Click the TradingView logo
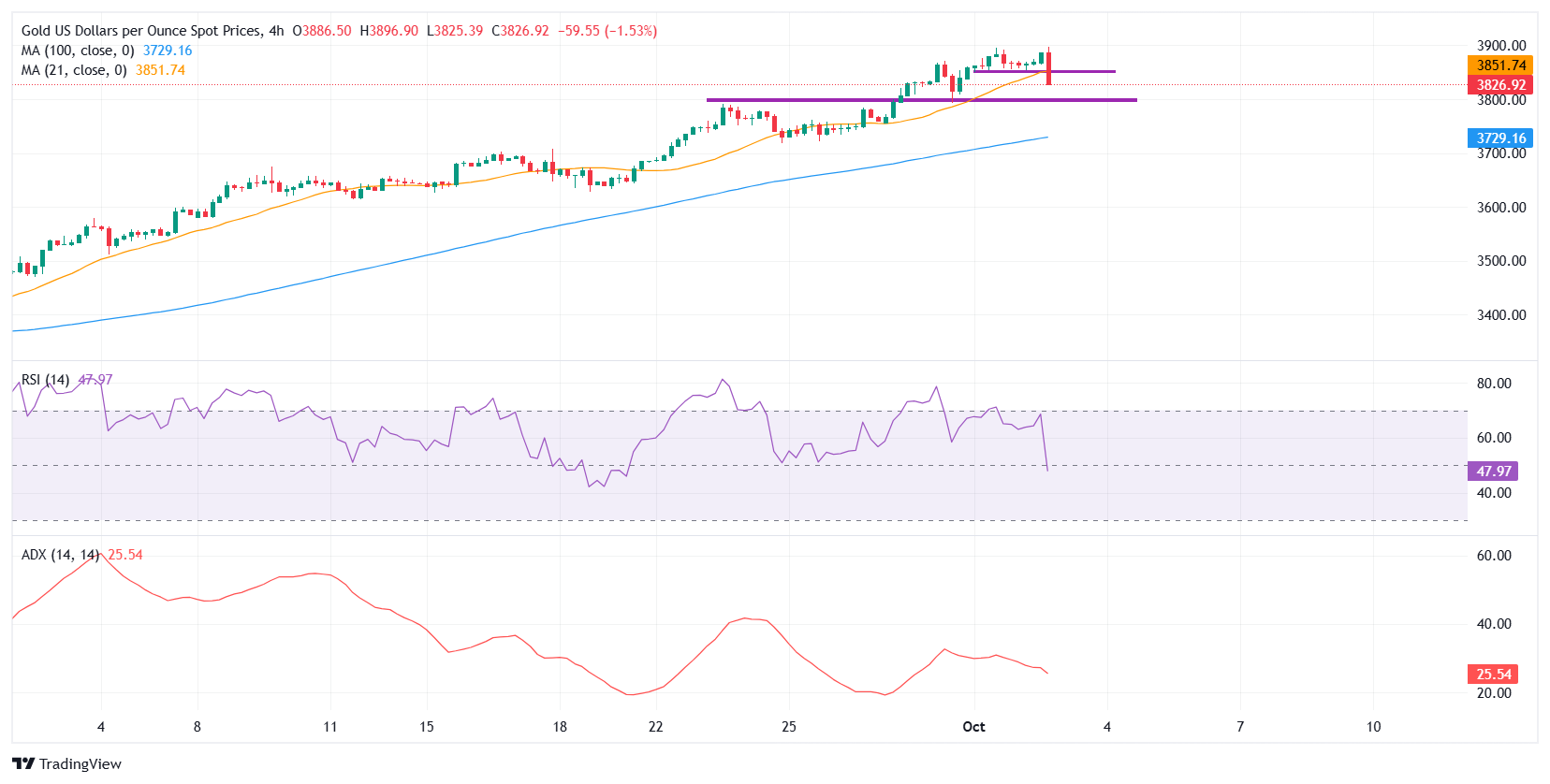Image resolution: width=1550 pixels, height=784 pixels. 66,763
